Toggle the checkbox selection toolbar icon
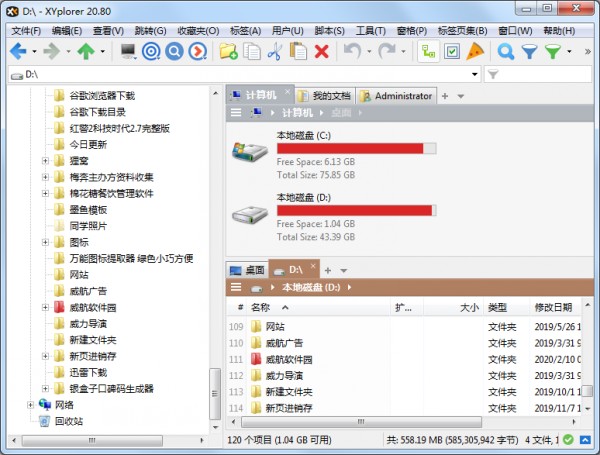Image resolution: width=600 pixels, height=455 pixels. 452,51
